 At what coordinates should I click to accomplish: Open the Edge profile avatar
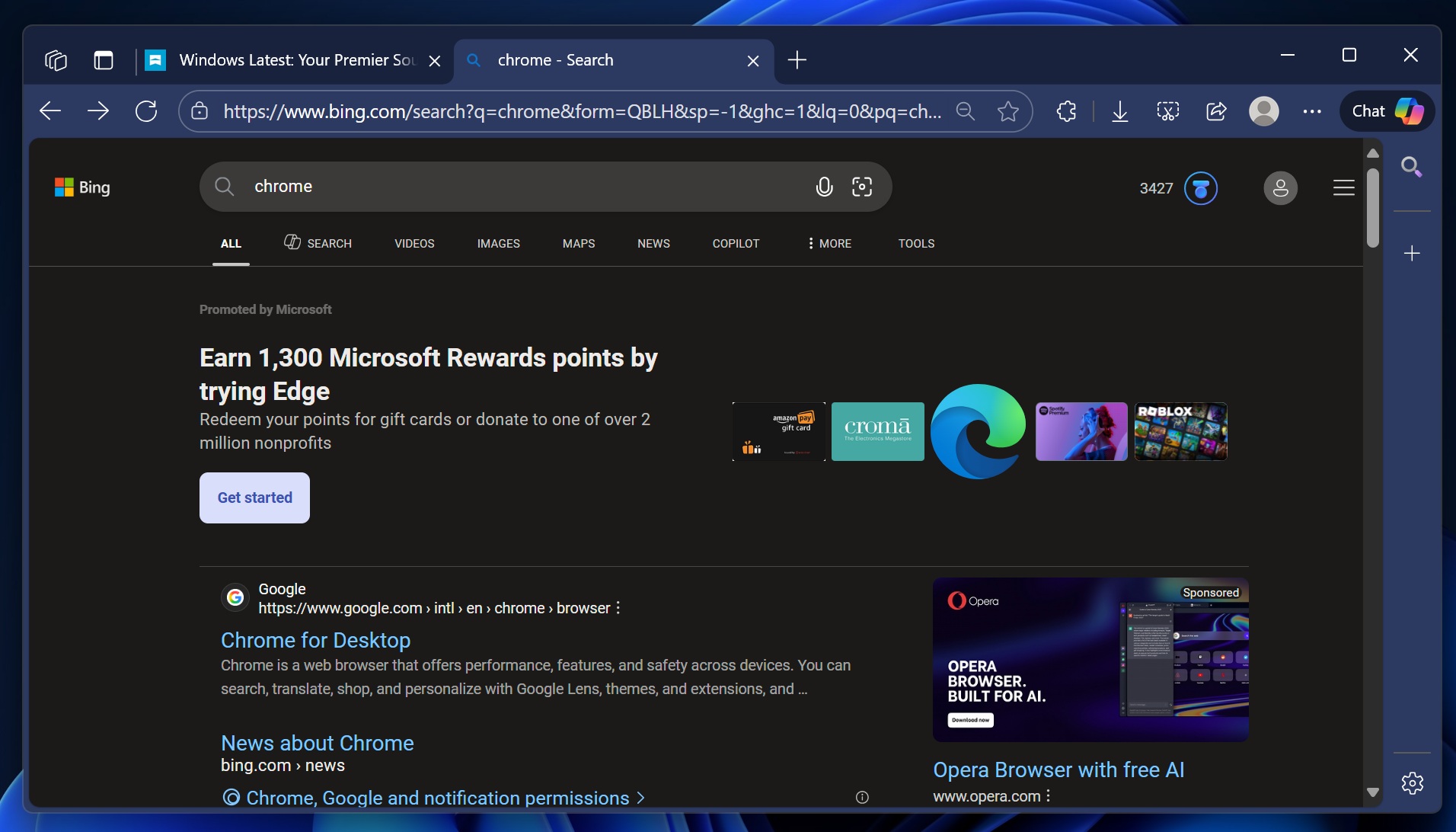click(x=1265, y=111)
